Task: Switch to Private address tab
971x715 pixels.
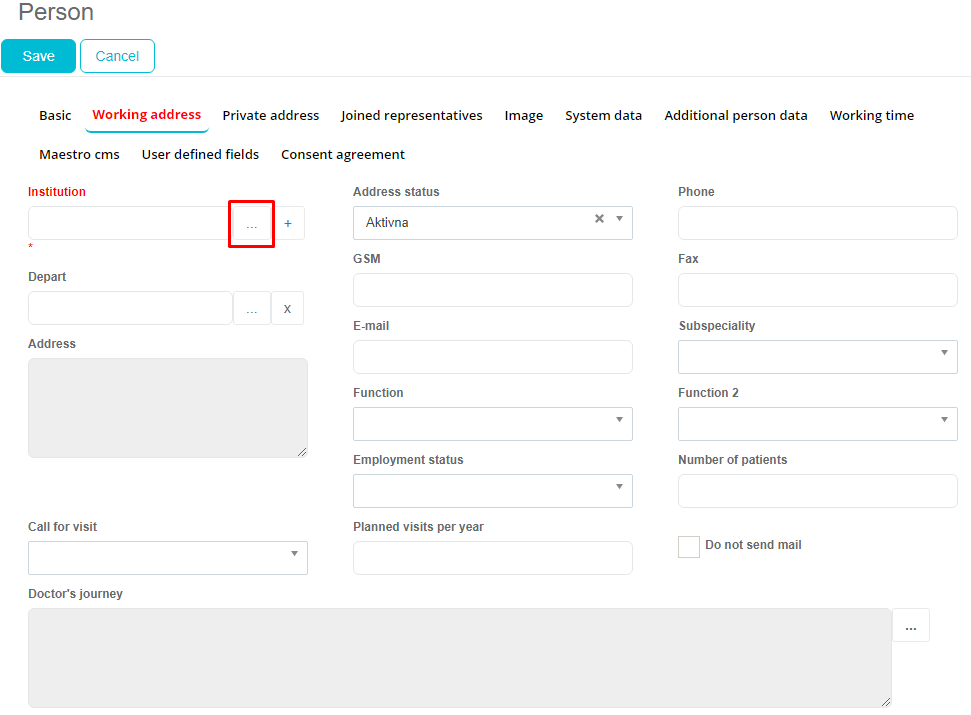Action: (271, 116)
